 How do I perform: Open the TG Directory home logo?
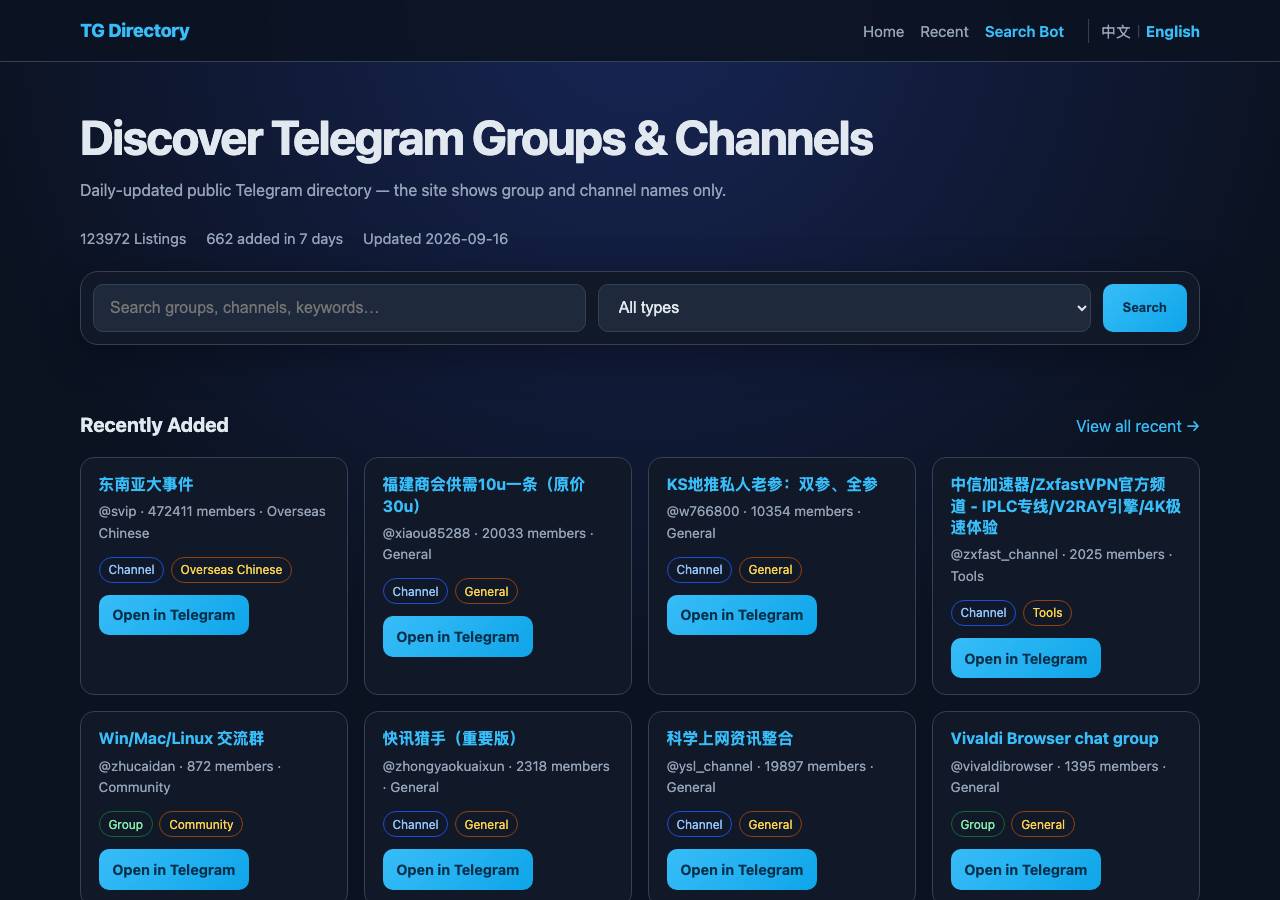(135, 31)
